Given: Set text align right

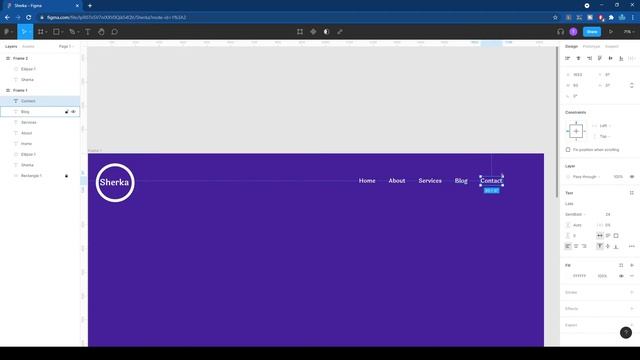Looking at the screenshot, I should coord(584,246).
